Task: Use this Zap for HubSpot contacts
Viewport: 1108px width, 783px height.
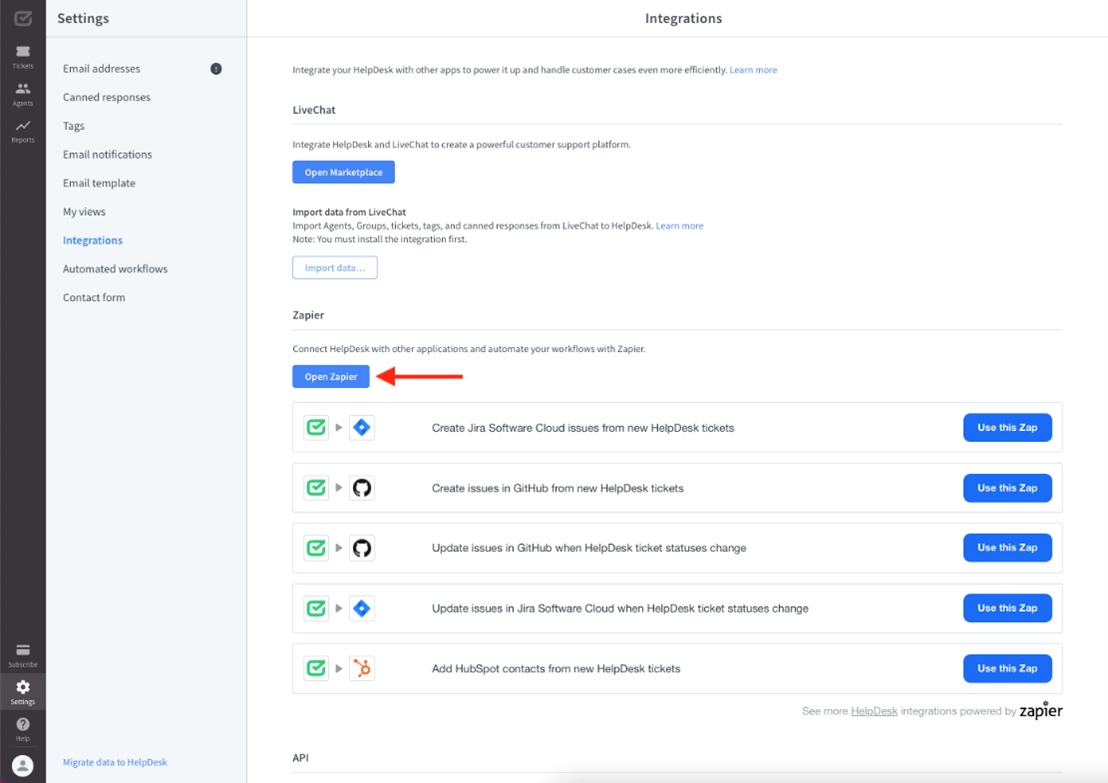Action: 1007,668
